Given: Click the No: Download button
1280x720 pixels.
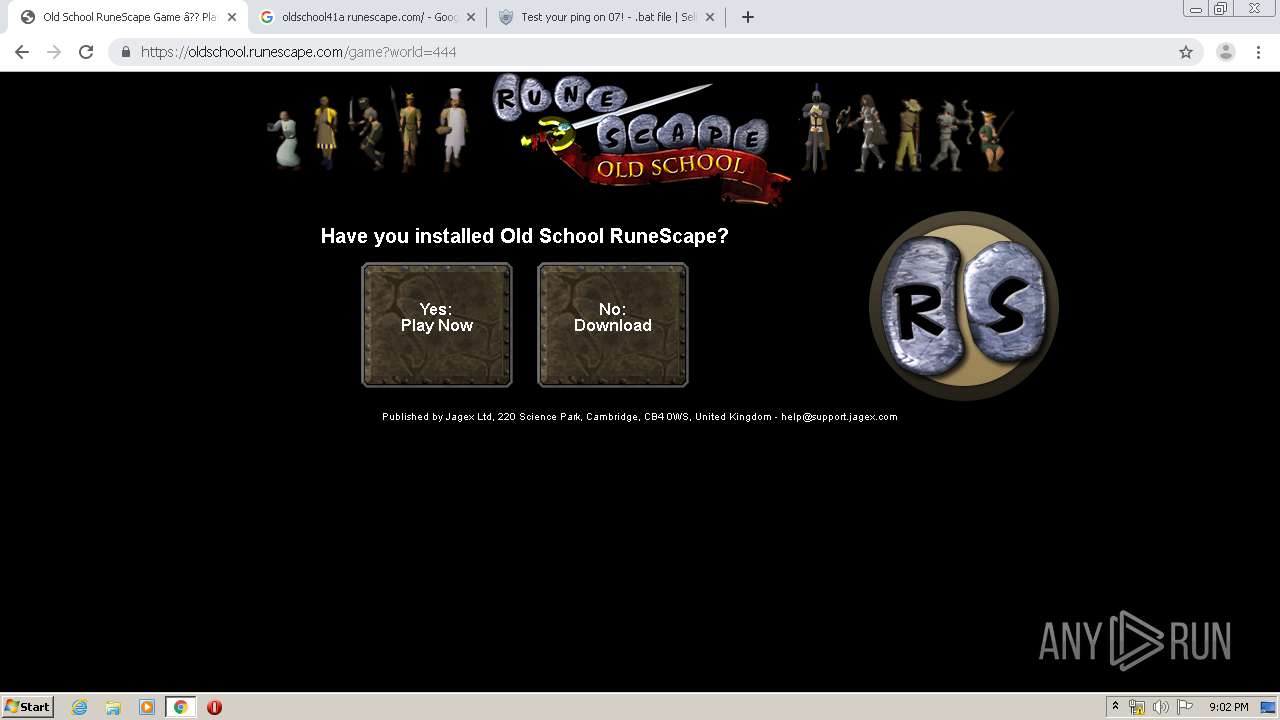Looking at the screenshot, I should pos(613,325).
